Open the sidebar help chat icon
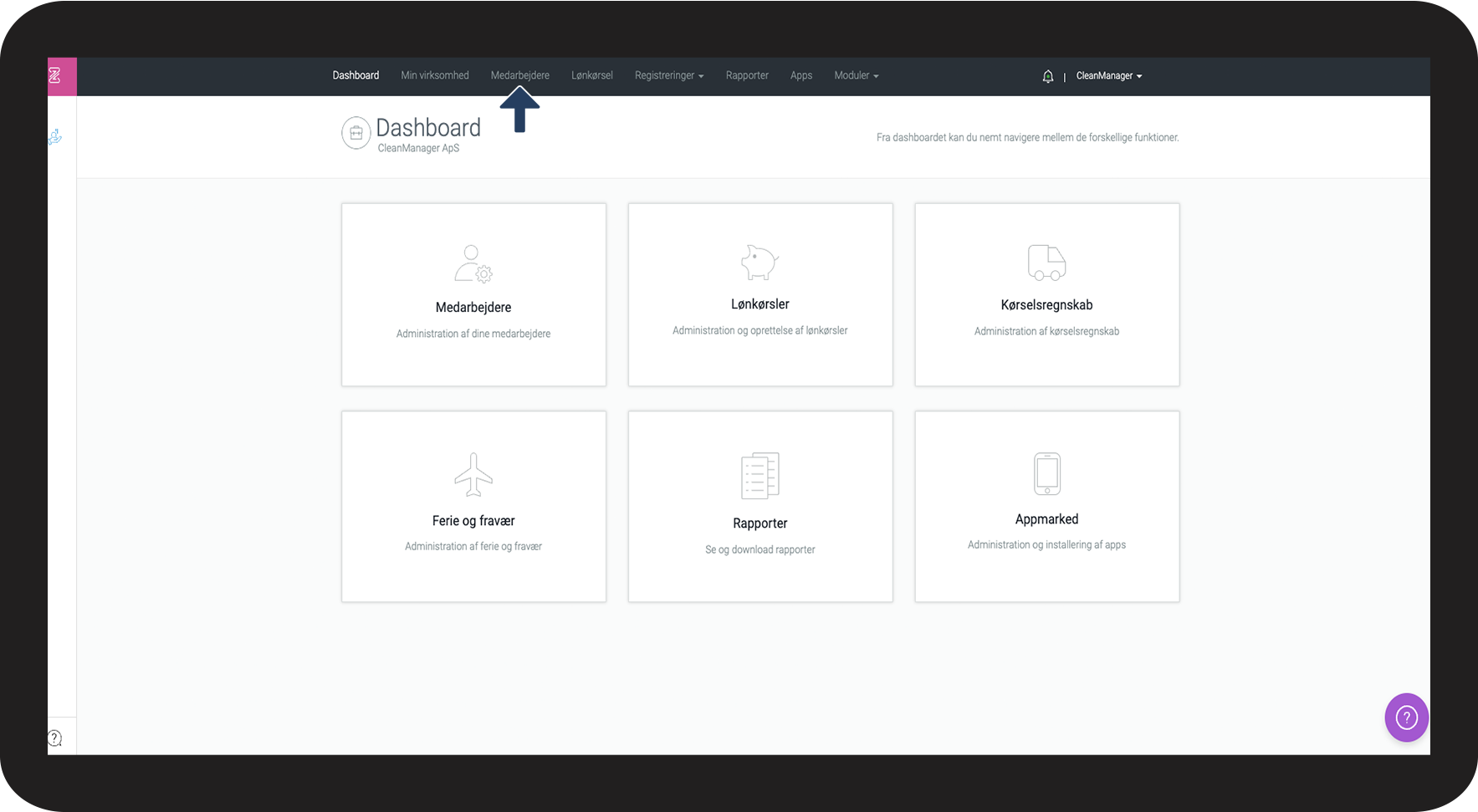This screenshot has height=812, width=1478. pos(55,738)
